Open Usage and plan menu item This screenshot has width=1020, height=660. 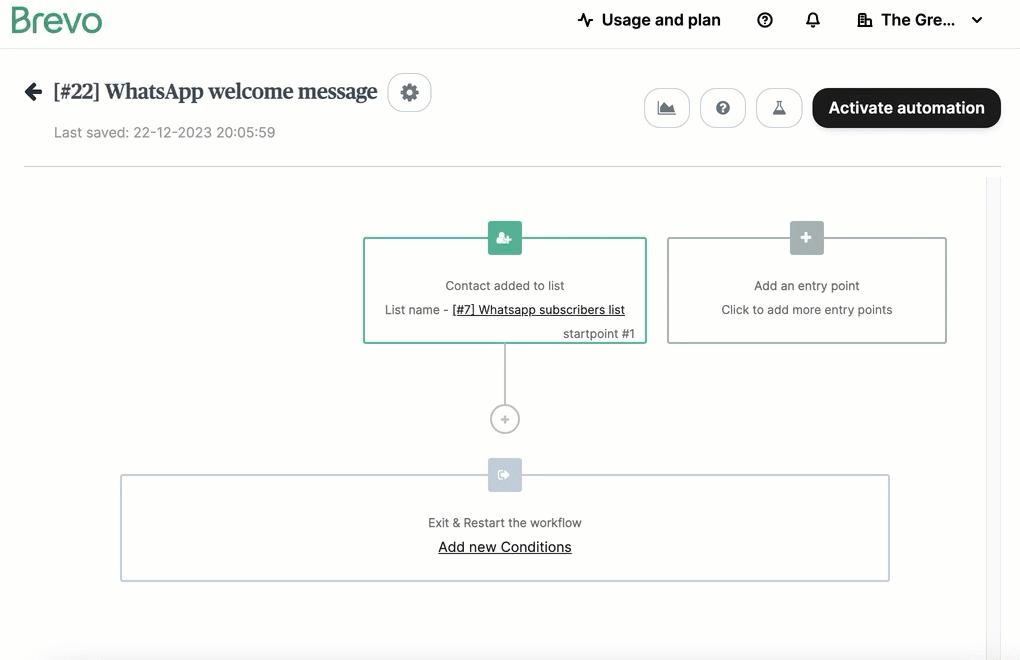pos(649,20)
